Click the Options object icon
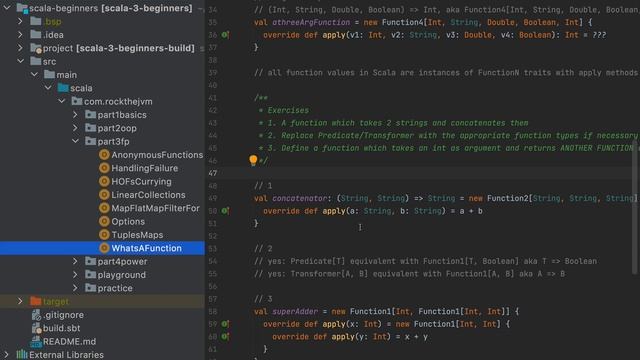 click(x=104, y=221)
